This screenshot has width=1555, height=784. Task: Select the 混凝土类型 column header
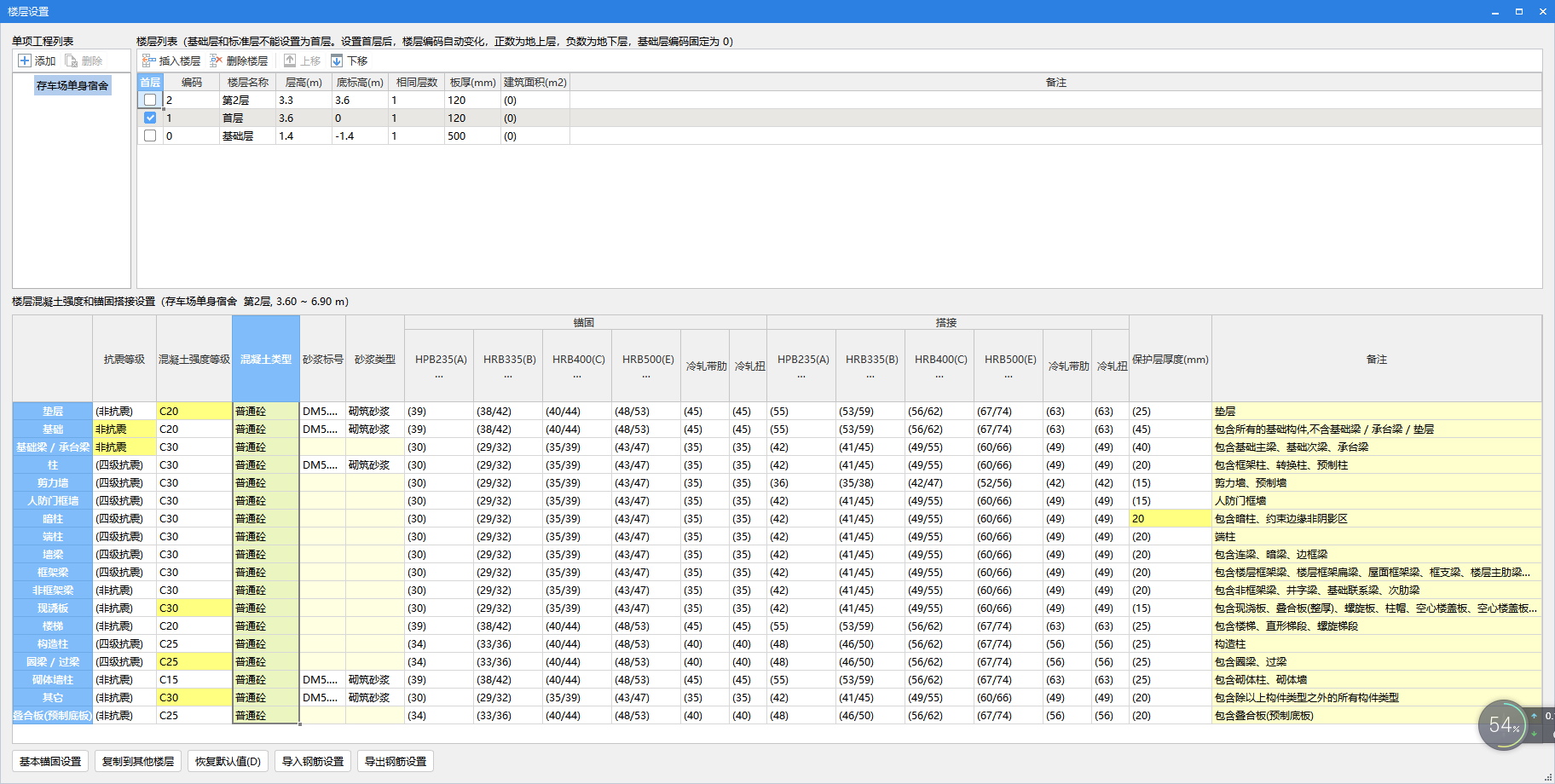[266, 359]
